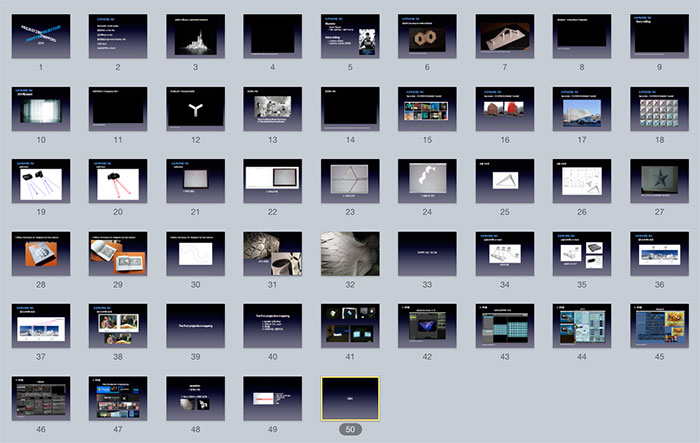Pick slide 23 with gray folded pattern

tap(350, 181)
